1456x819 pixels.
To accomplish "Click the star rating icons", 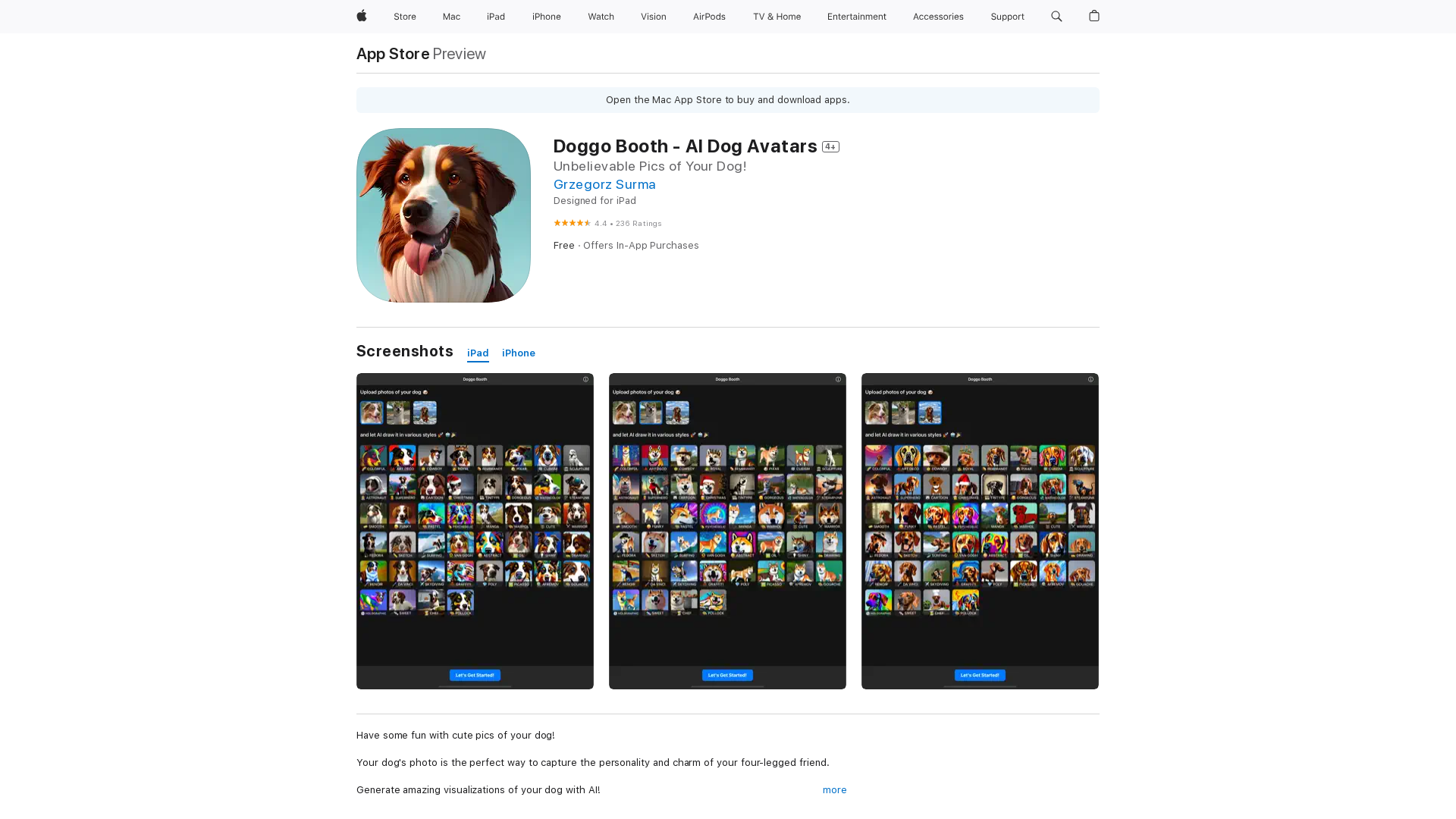I will [x=572, y=223].
